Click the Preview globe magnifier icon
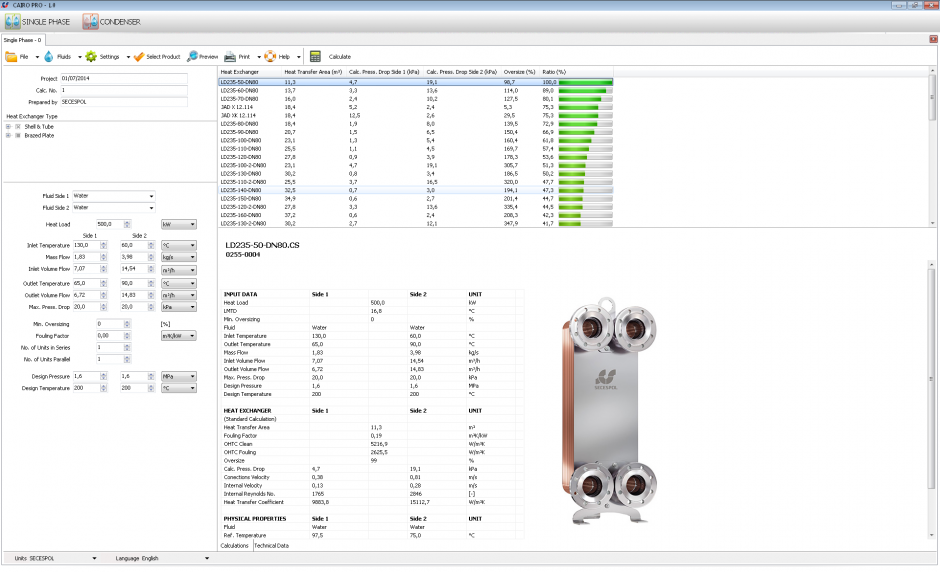 (192, 56)
